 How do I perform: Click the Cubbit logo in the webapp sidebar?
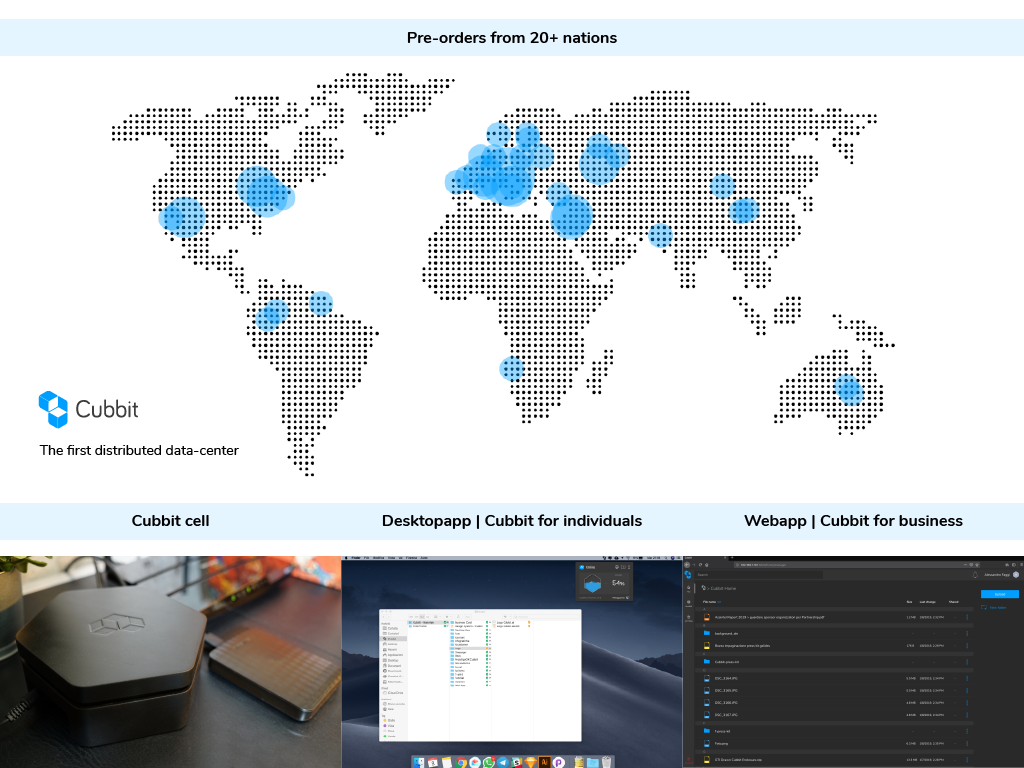tap(688, 575)
